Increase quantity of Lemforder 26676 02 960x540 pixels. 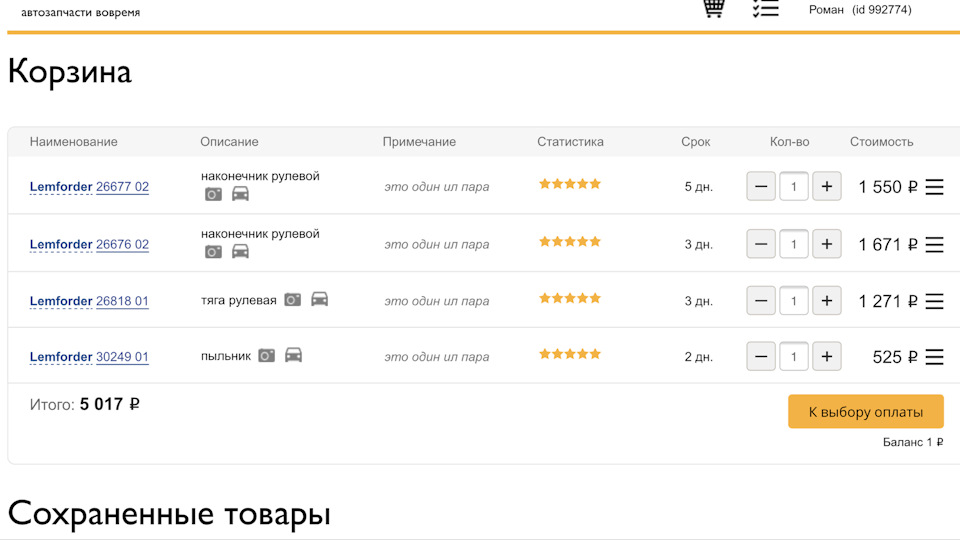point(827,244)
